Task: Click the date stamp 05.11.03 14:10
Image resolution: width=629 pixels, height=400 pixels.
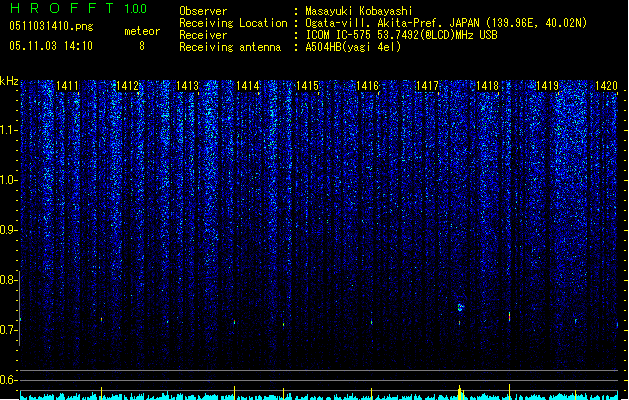Action: coord(51,46)
